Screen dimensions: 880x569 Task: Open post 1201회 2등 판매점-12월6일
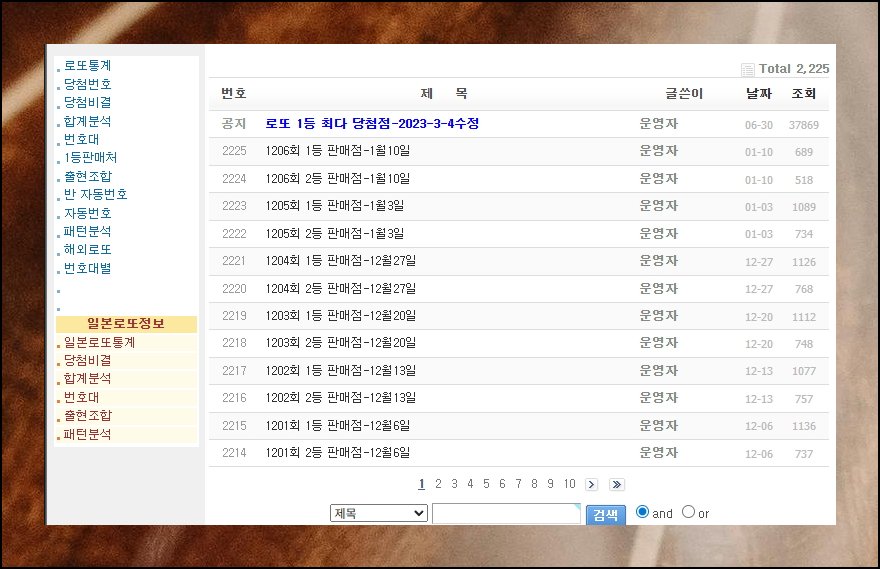coord(337,453)
